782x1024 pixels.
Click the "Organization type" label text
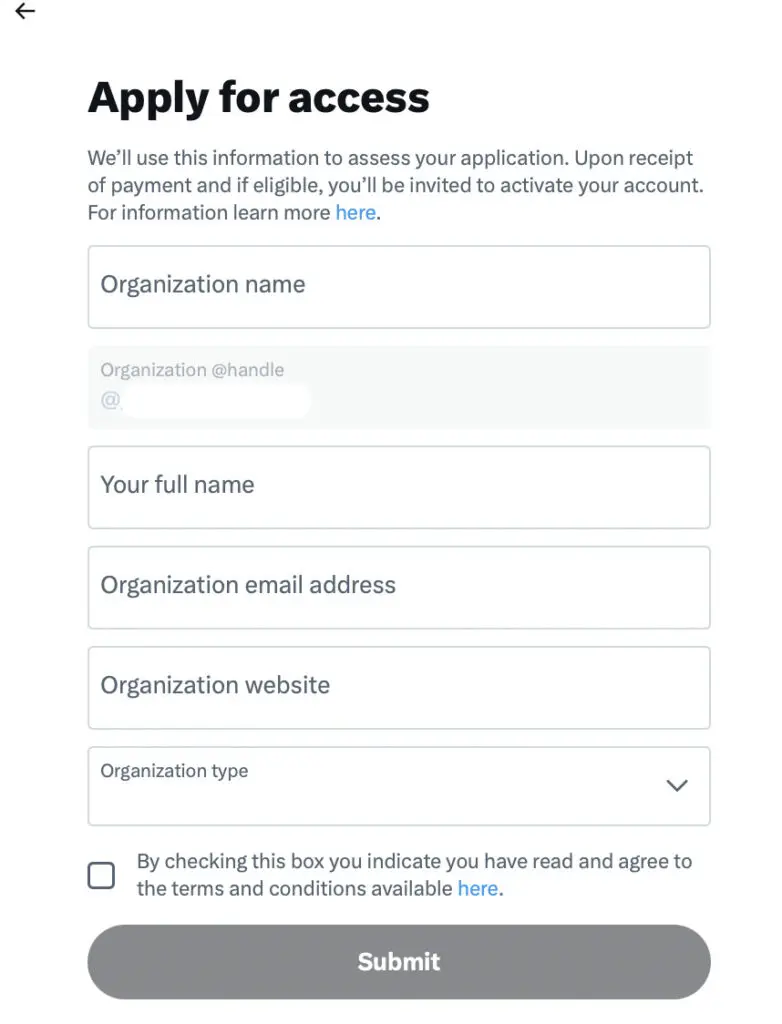coord(174,771)
